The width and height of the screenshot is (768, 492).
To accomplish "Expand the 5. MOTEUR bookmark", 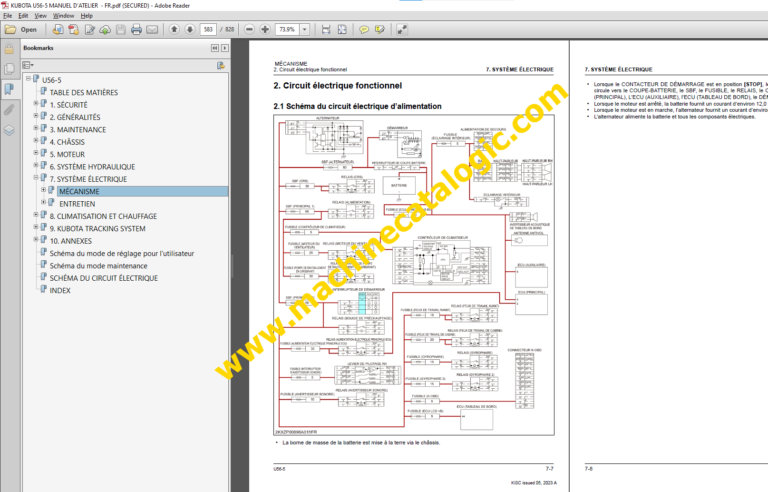I will point(36,153).
